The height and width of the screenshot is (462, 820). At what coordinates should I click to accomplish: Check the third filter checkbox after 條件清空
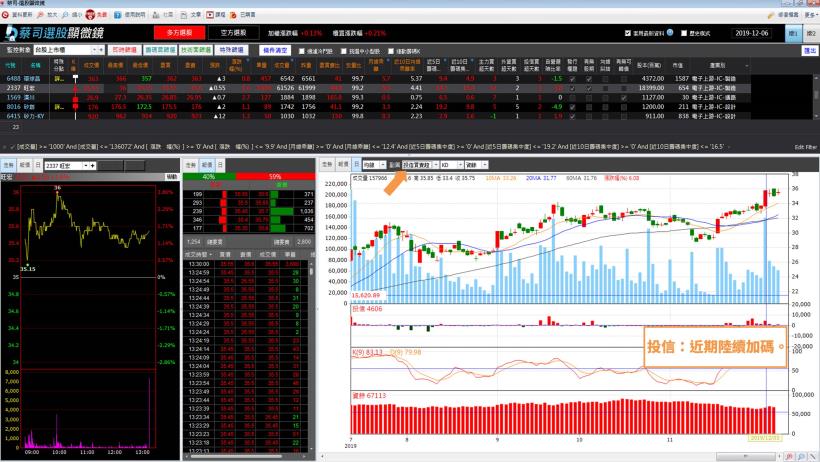[x=391, y=51]
